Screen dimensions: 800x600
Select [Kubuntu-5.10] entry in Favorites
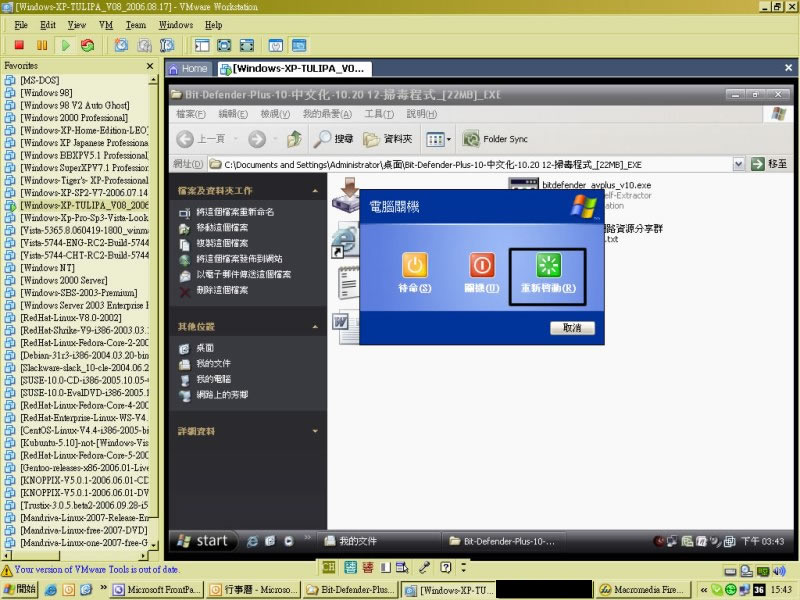[x=77, y=443]
